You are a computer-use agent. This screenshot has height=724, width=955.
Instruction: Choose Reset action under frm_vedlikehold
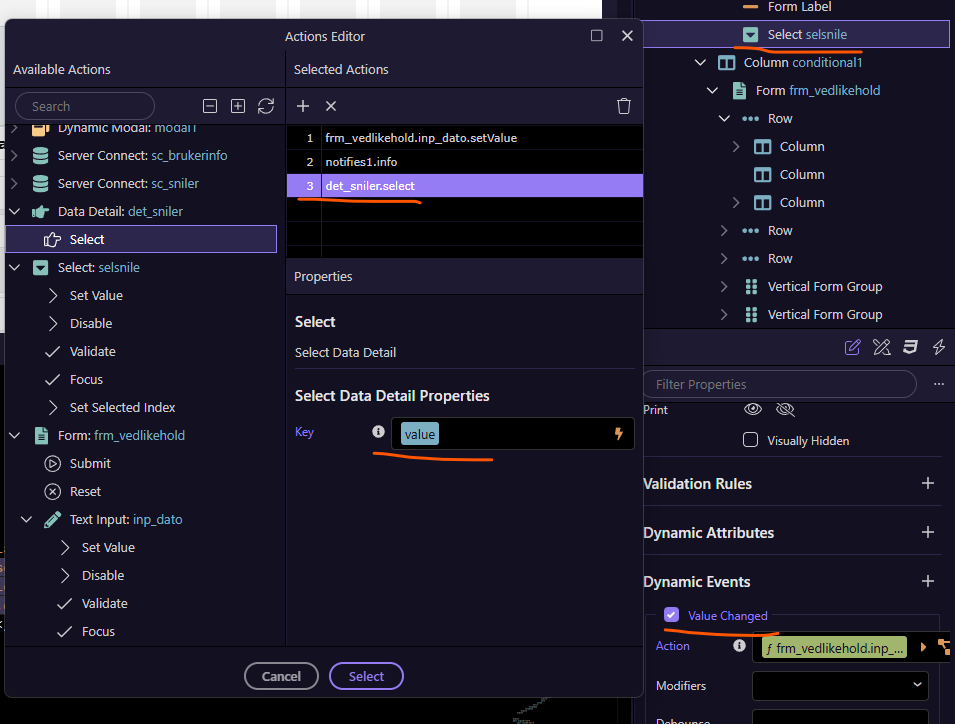[85, 491]
